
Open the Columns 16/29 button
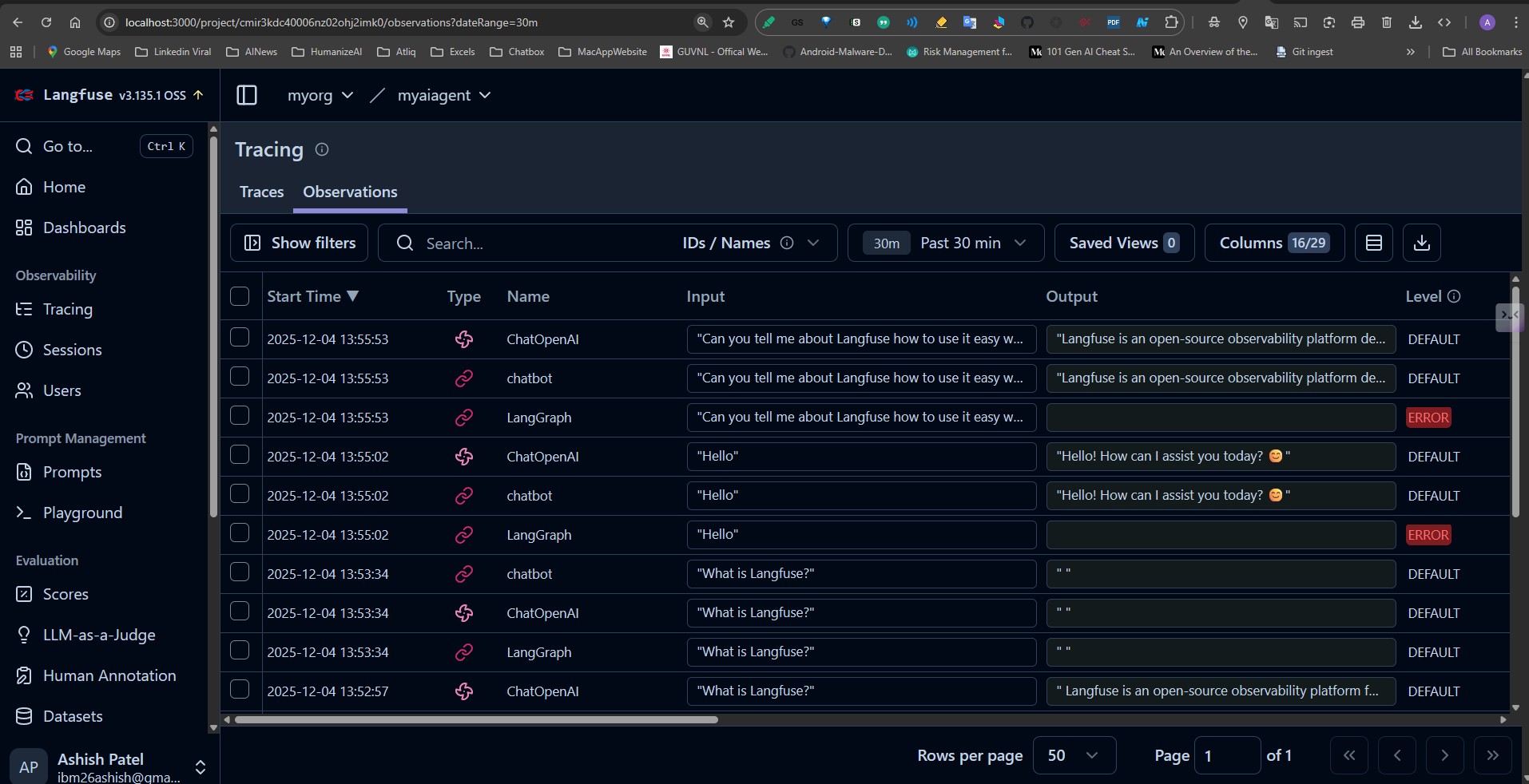(x=1274, y=243)
